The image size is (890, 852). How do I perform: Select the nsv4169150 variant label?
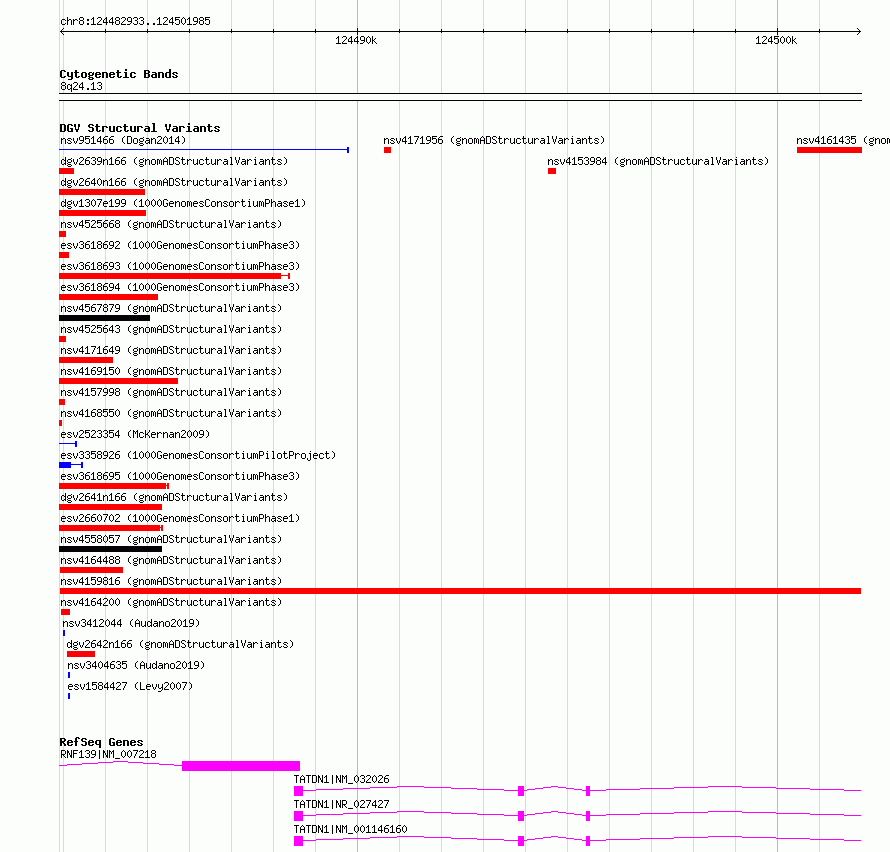[171, 371]
